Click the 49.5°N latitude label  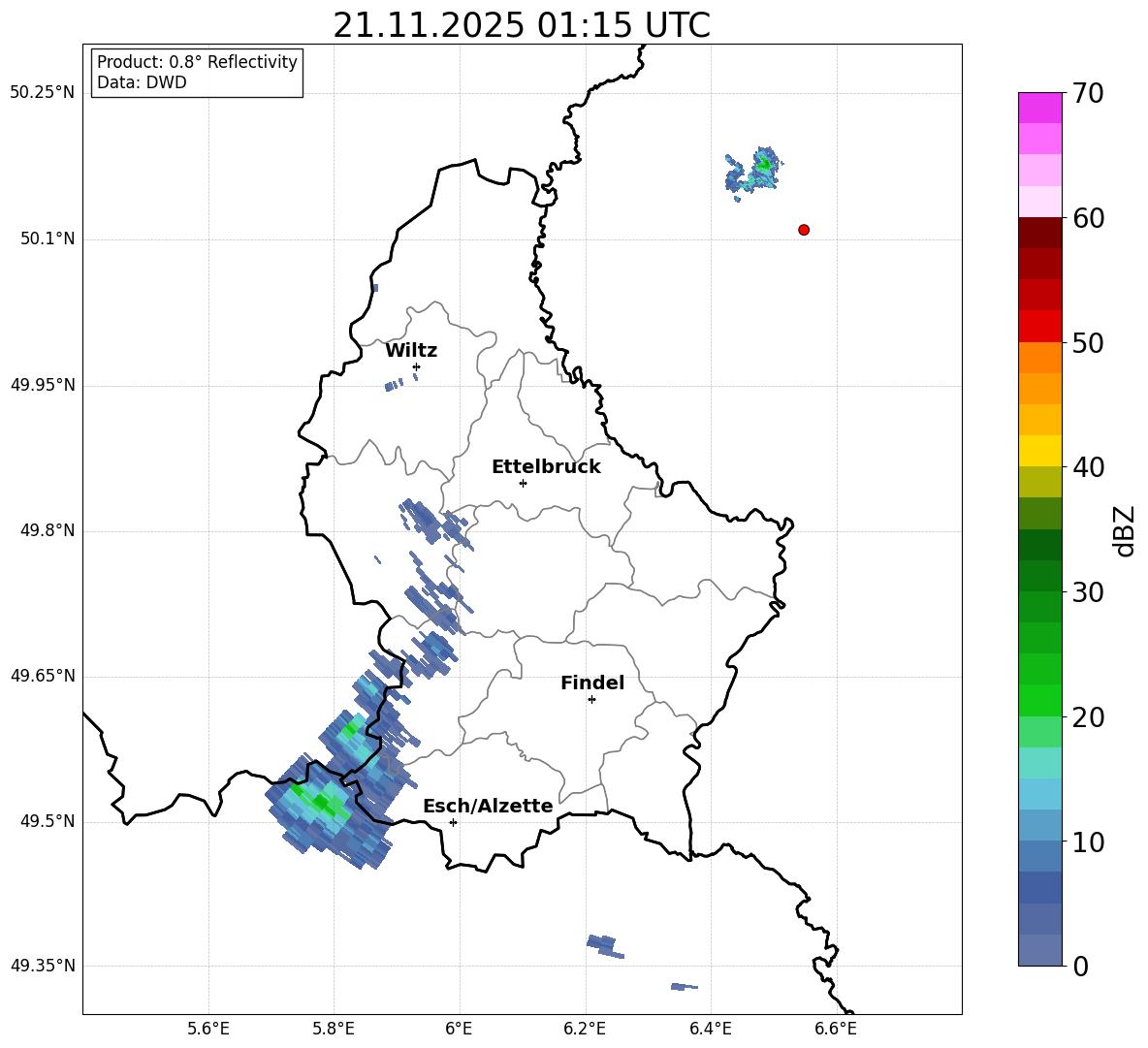click(47, 822)
